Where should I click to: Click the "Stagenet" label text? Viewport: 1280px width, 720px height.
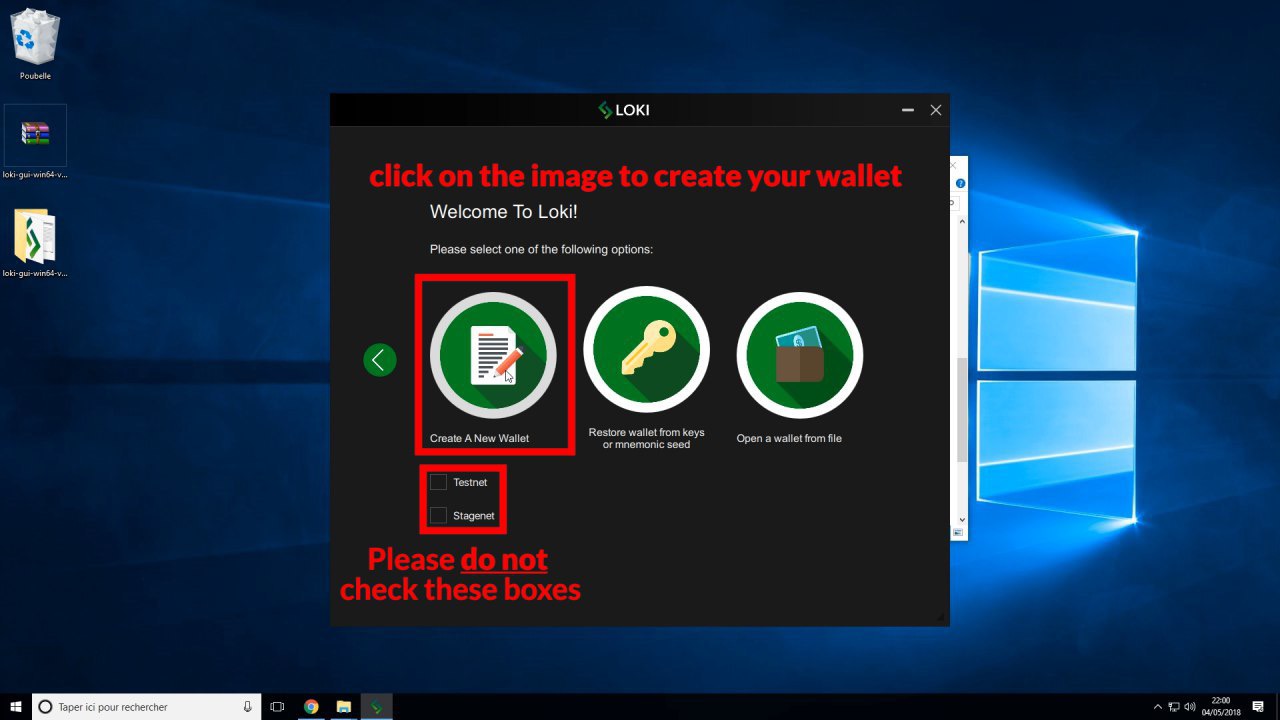pyautogui.click(x=474, y=516)
